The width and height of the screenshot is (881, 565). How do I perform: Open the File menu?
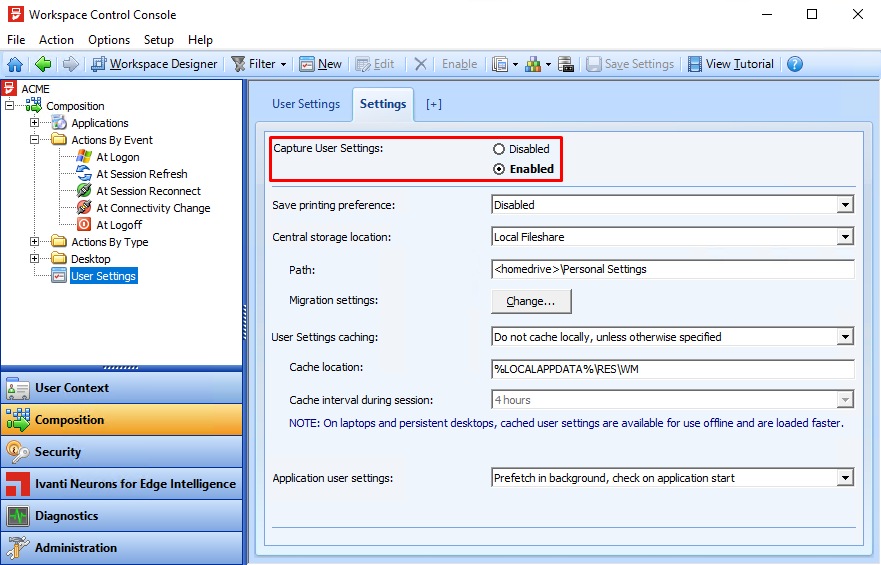(x=16, y=40)
